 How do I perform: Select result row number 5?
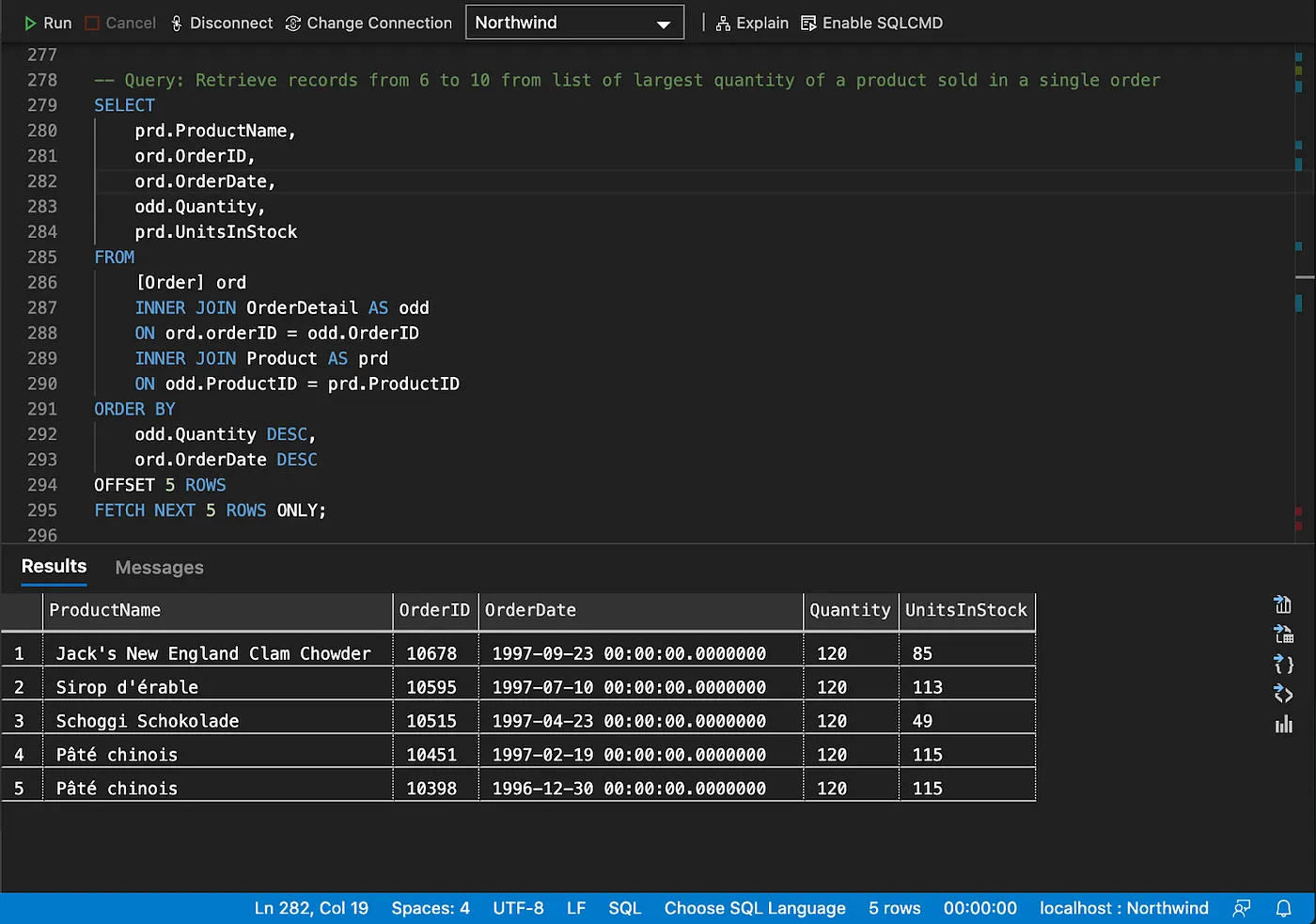(x=21, y=789)
